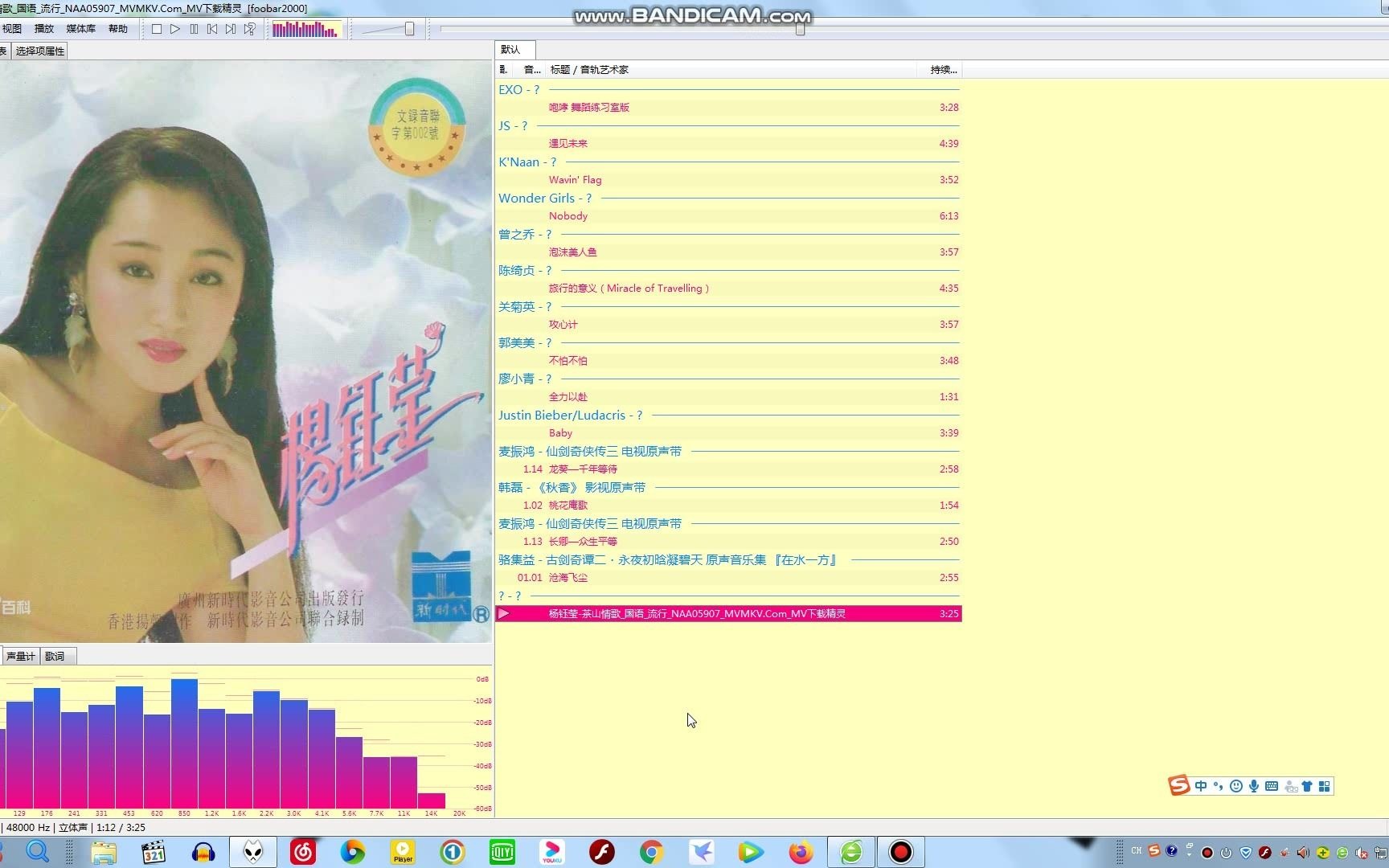Go to the previous track
1389x868 pixels.
[x=212, y=29]
